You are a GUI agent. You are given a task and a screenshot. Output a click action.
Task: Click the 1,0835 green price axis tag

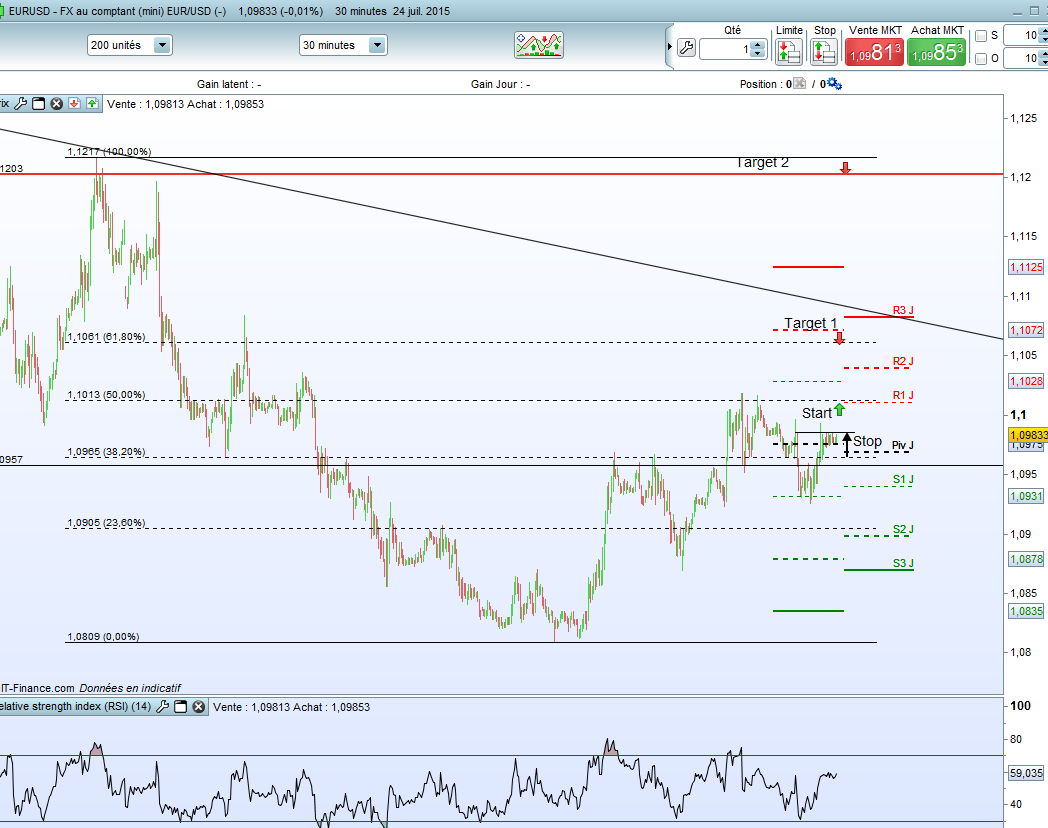click(x=1026, y=611)
